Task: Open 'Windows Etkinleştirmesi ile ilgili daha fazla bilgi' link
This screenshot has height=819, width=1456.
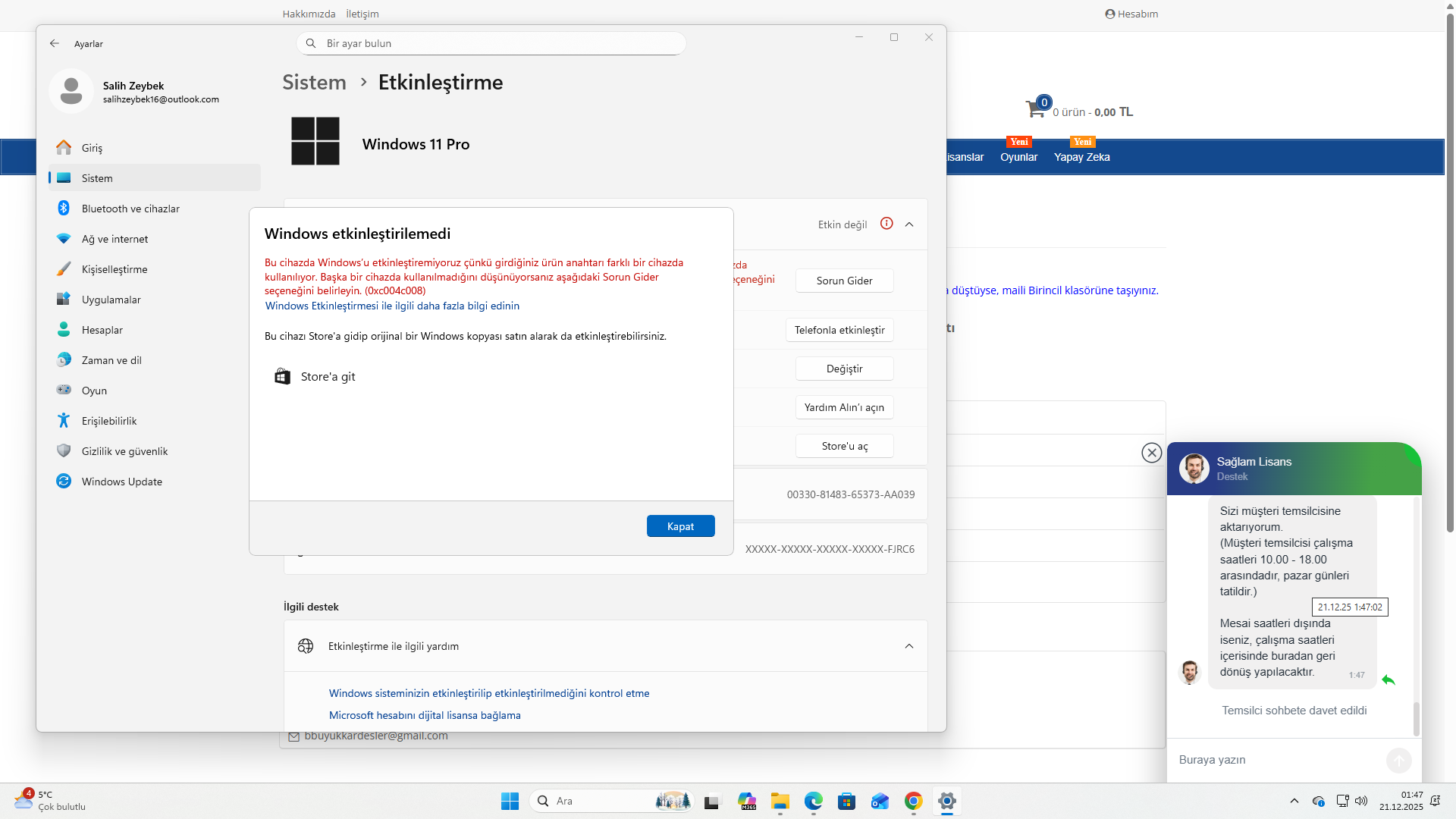Action: (x=392, y=306)
